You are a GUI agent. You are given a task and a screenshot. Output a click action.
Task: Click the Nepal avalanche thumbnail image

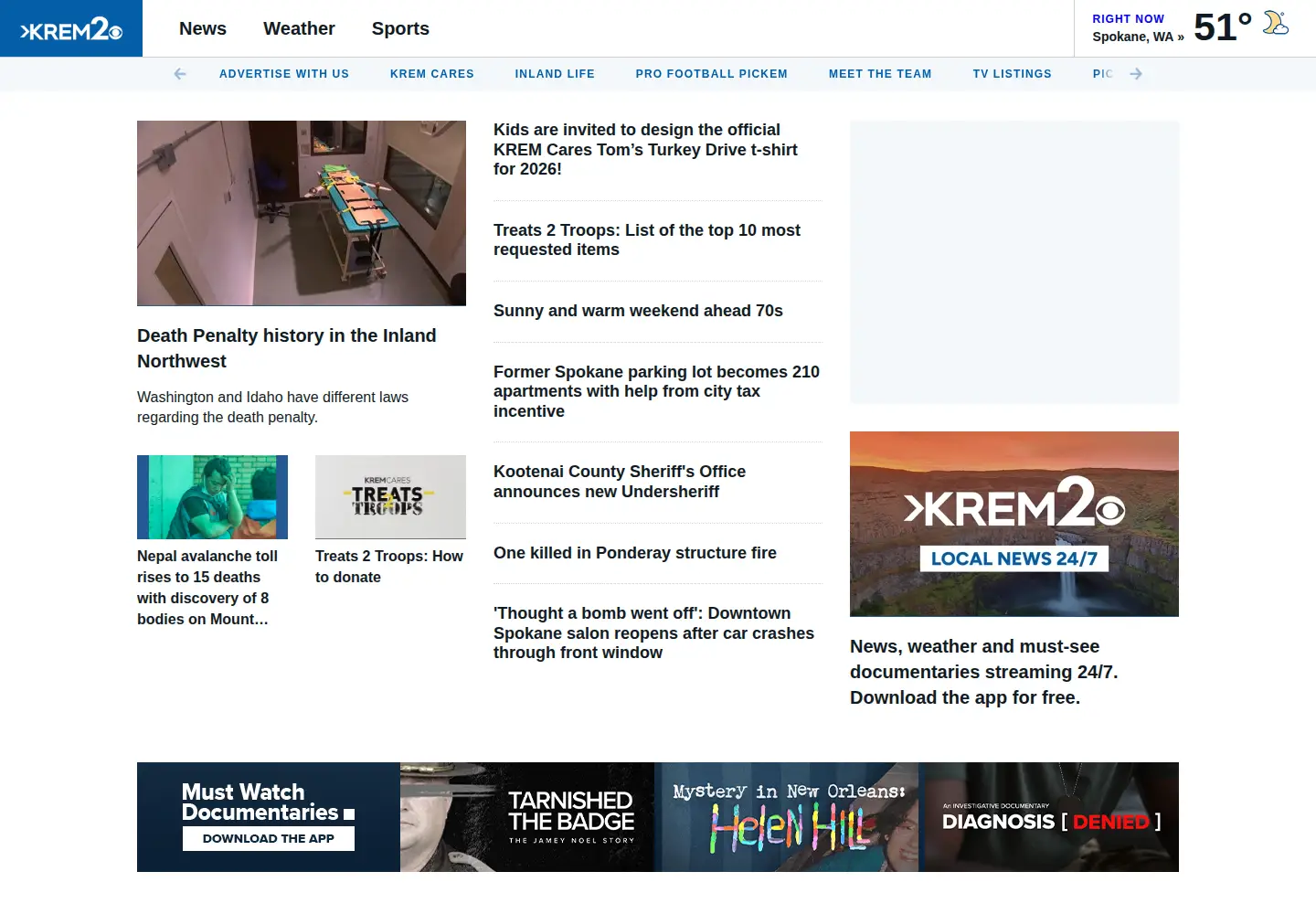[212, 497]
